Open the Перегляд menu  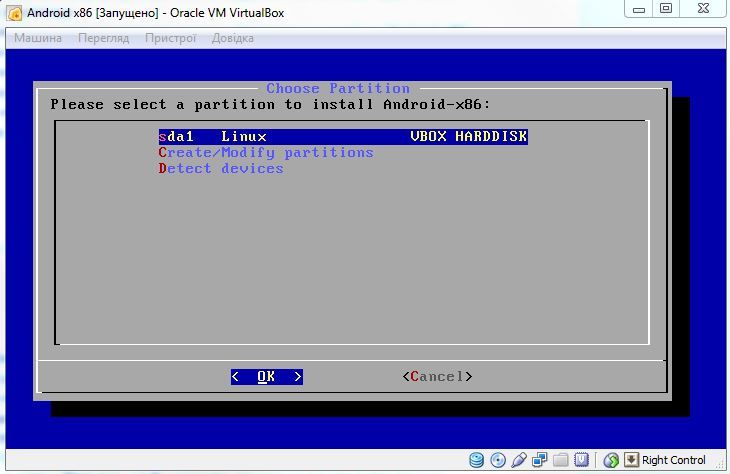(x=103, y=38)
